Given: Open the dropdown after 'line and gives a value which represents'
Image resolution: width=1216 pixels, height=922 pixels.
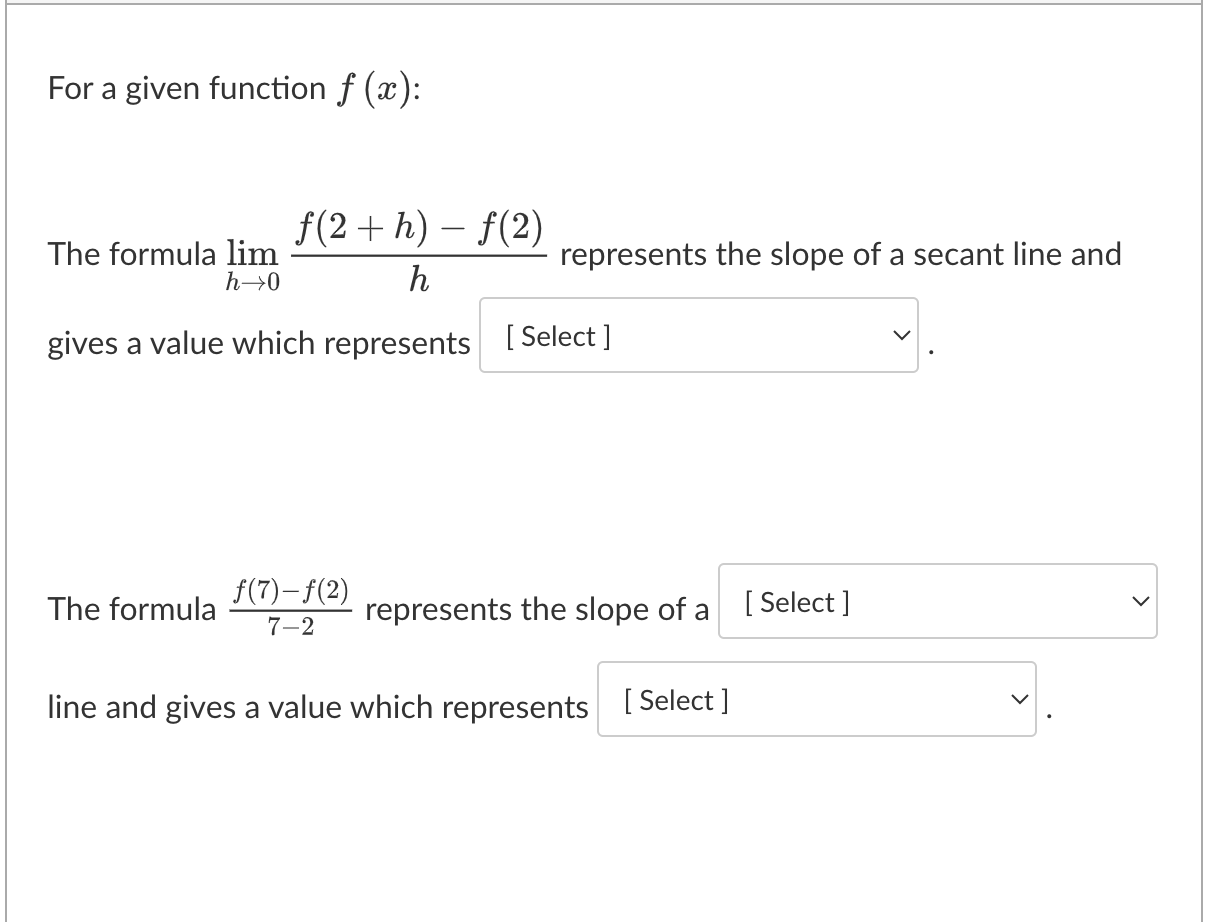Looking at the screenshot, I should (x=817, y=699).
